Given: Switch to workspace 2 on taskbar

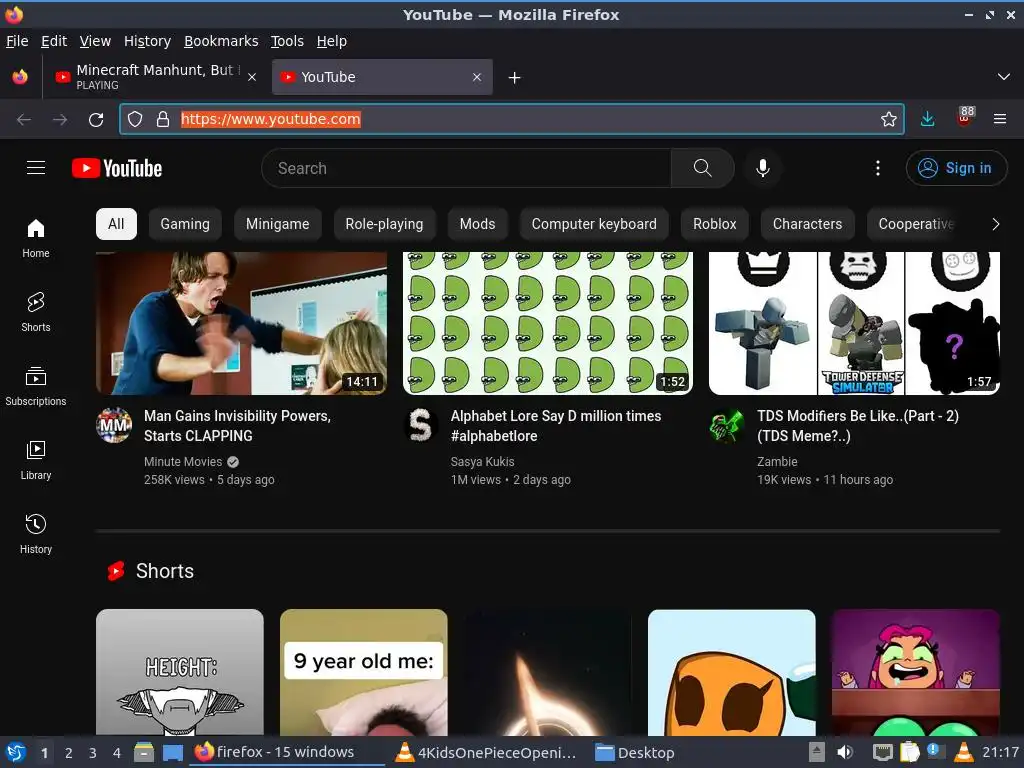Looking at the screenshot, I should 69,753.
